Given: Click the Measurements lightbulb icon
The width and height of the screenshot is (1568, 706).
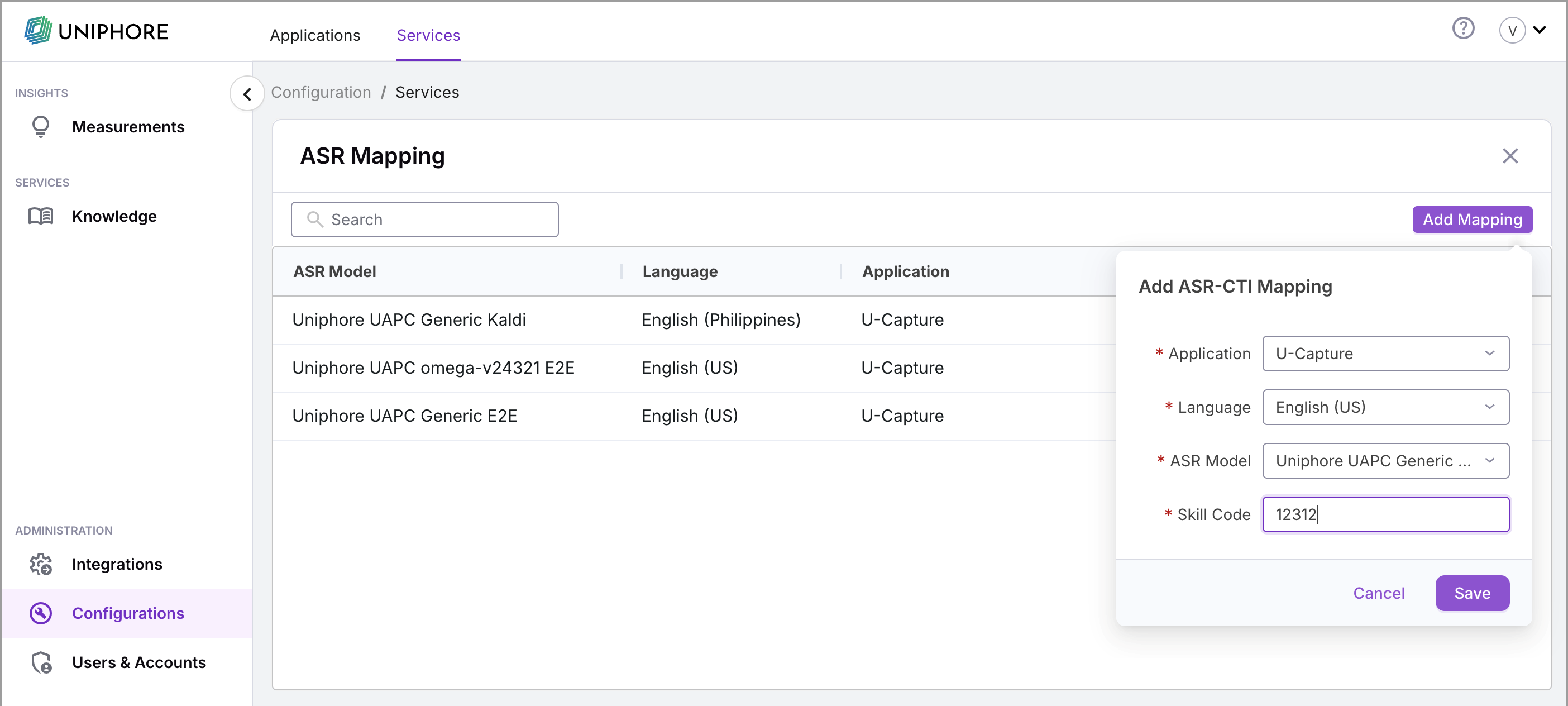Looking at the screenshot, I should click(x=41, y=127).
